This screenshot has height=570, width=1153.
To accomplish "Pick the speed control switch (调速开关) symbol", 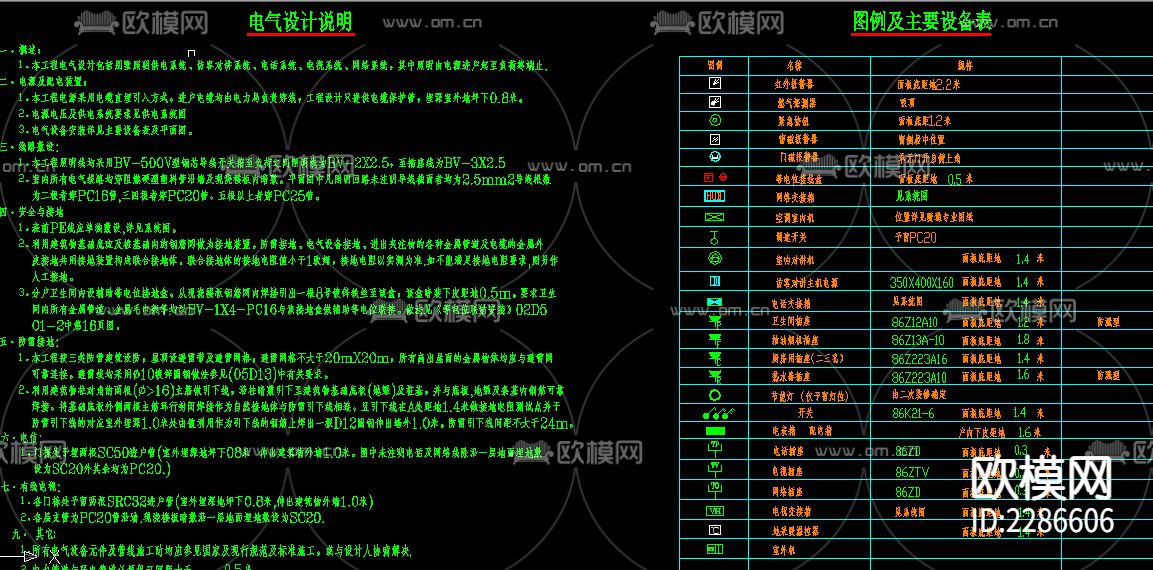I will pos(715,237).
